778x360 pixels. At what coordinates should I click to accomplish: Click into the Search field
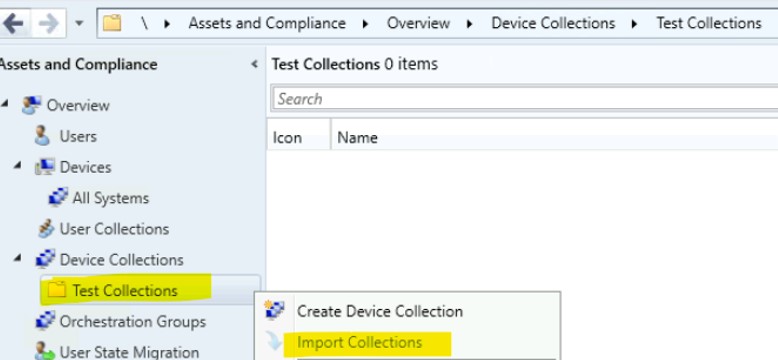tap(525, 99)
